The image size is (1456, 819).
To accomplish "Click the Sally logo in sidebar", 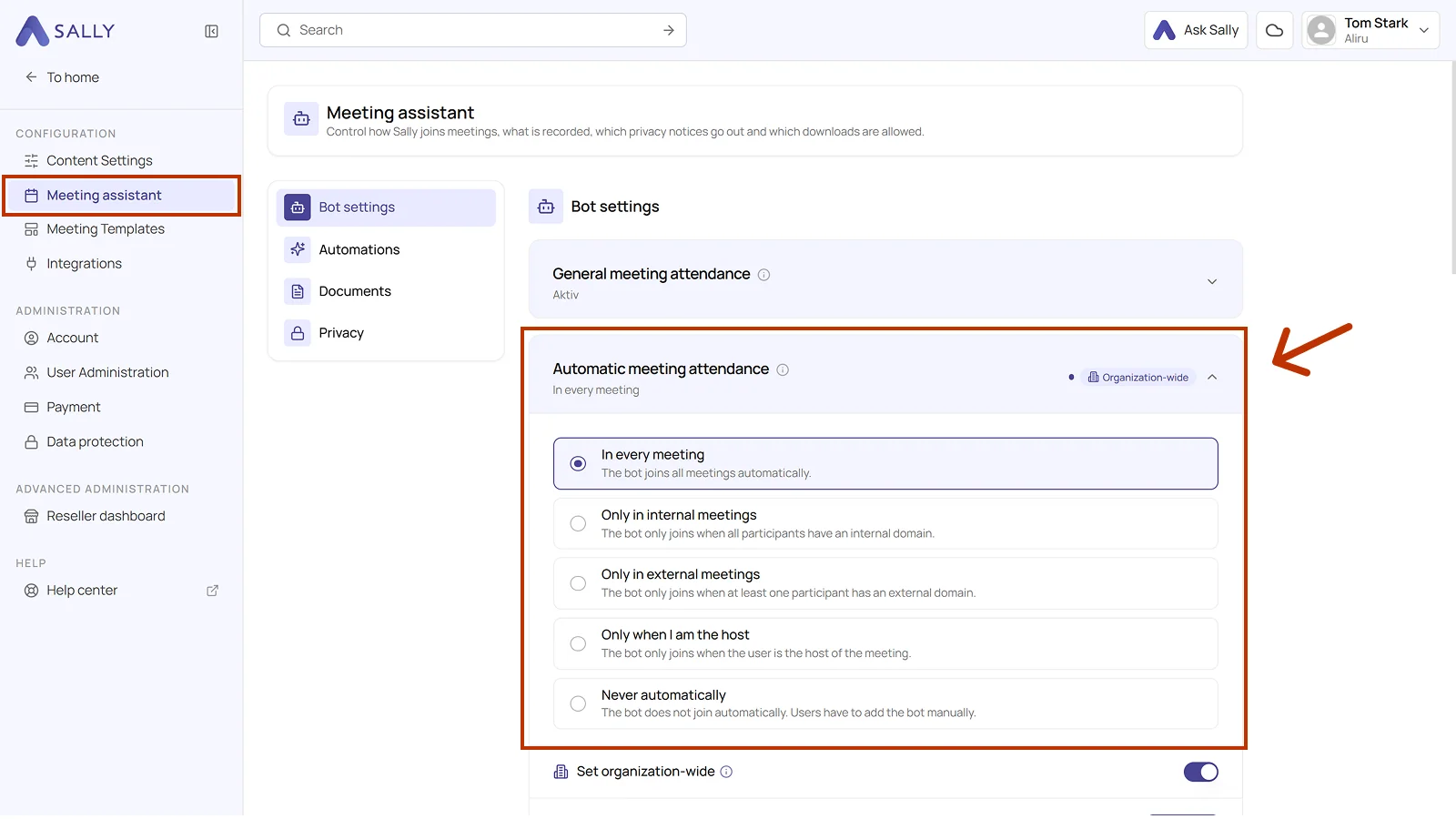I will pos(66,31).
